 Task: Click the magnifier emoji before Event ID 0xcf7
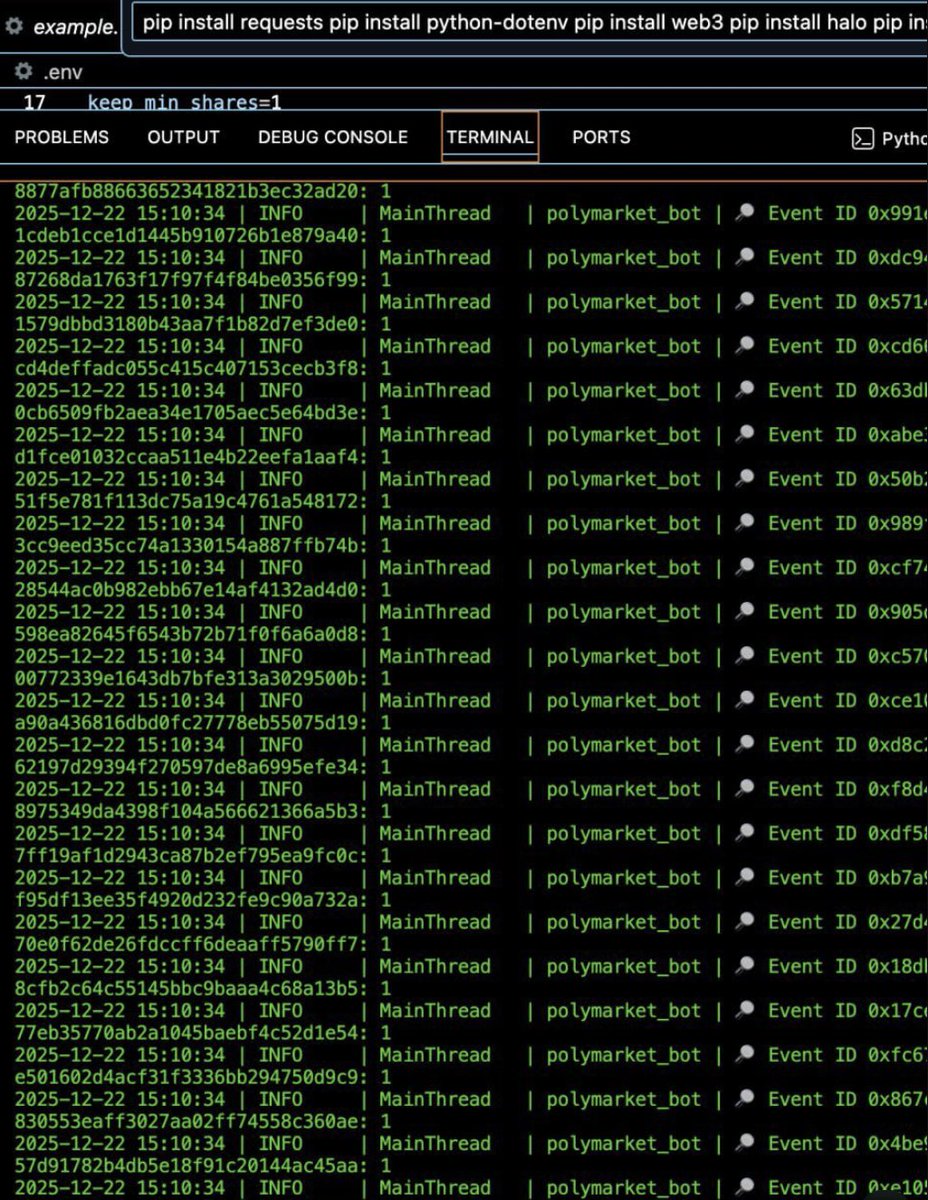coord(744,568)
